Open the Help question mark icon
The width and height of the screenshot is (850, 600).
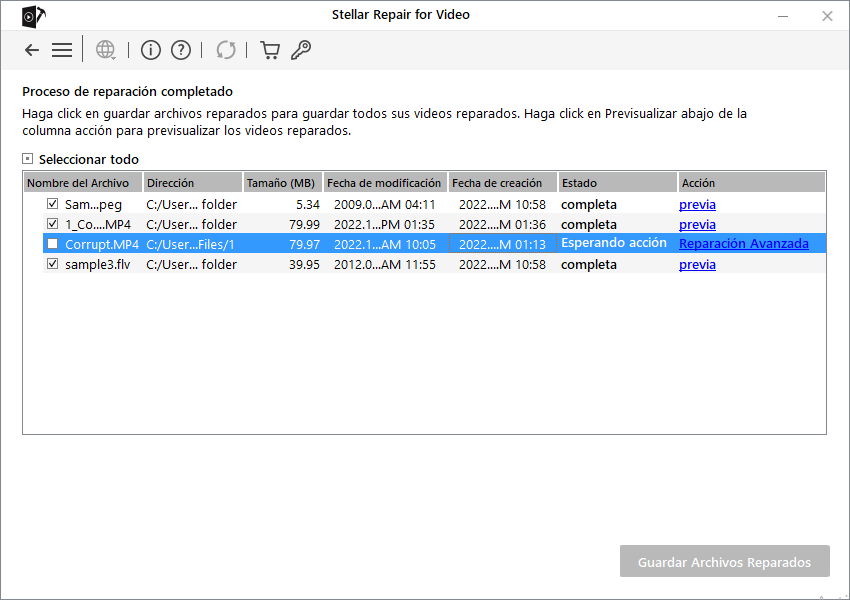[181, 50]
